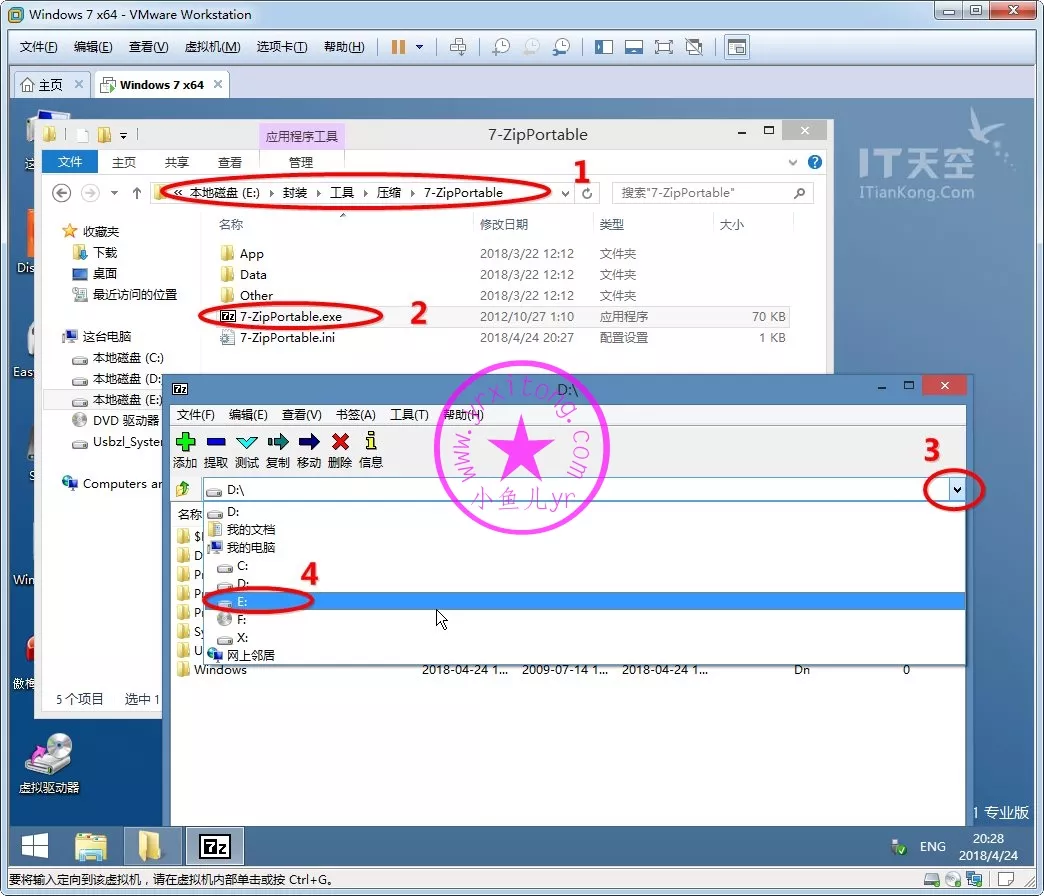Click the 7-Zip Info (信息) icon
The height and width of the screenshot is (896, 1044).
[371, 442]
